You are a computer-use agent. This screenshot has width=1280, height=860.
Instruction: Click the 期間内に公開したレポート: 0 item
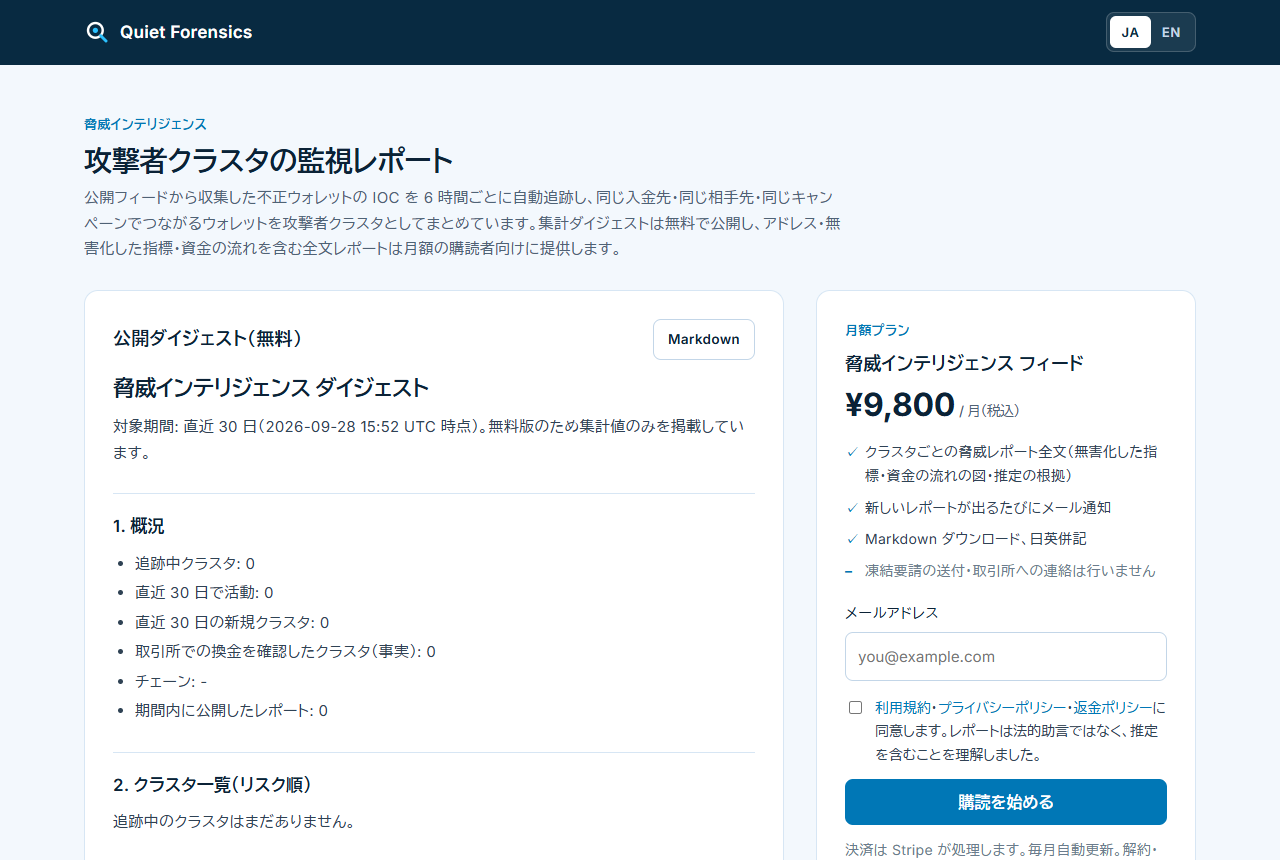231,710
